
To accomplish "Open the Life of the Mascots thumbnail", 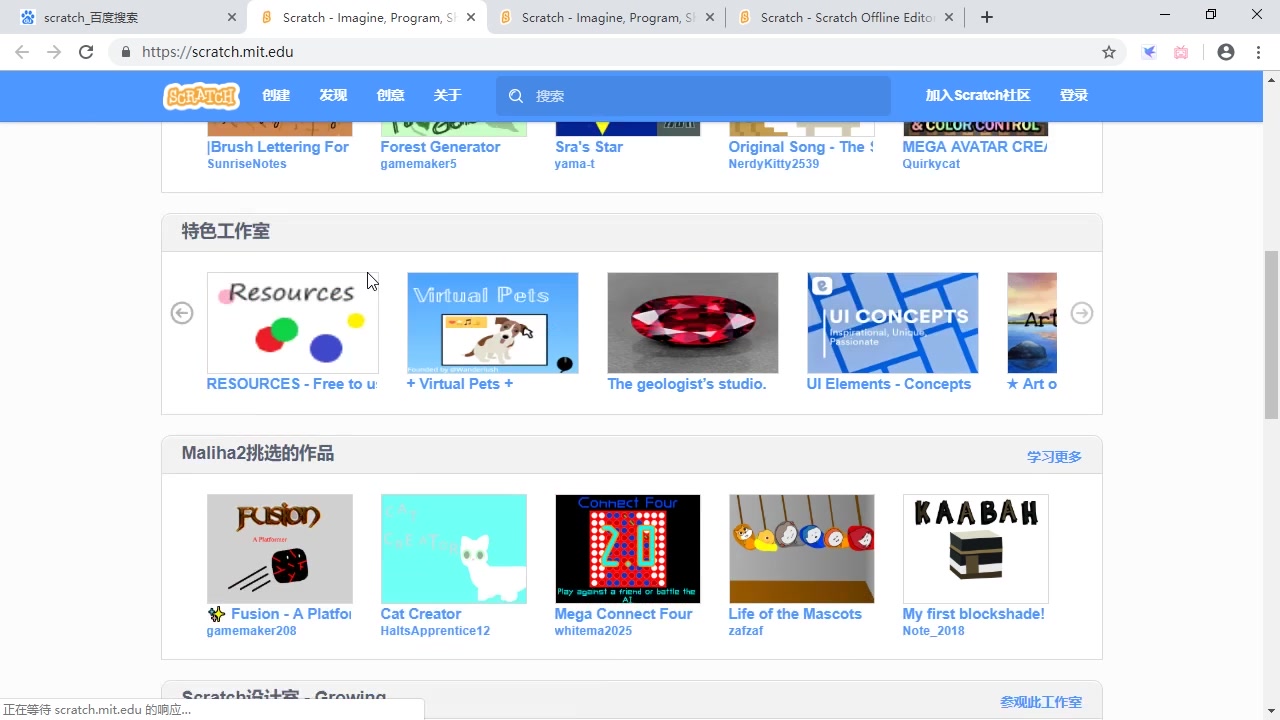I will click(x=802, y=549).
